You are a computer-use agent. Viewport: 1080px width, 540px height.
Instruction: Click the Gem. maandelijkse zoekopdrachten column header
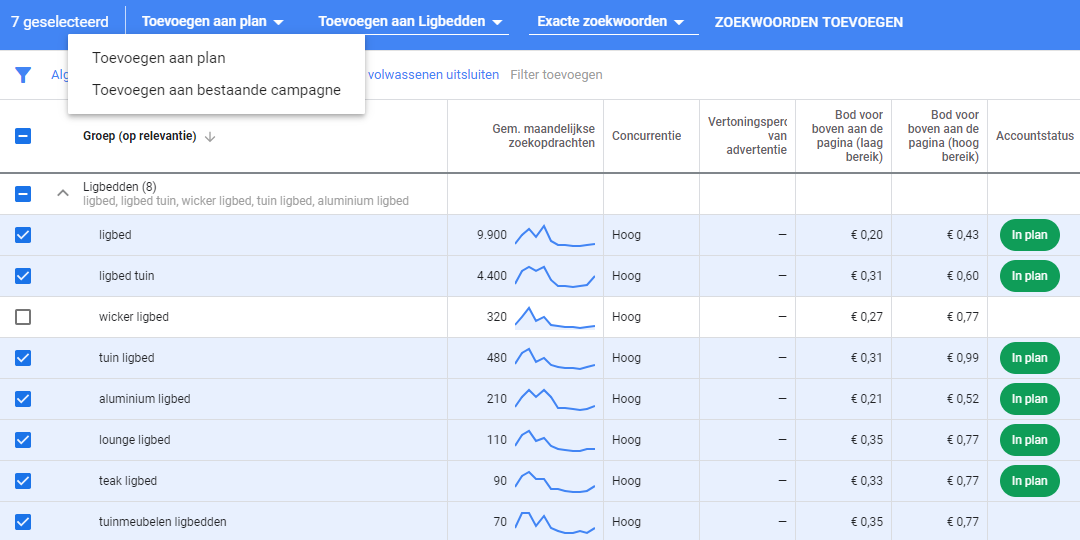click(x=543, y=136)
